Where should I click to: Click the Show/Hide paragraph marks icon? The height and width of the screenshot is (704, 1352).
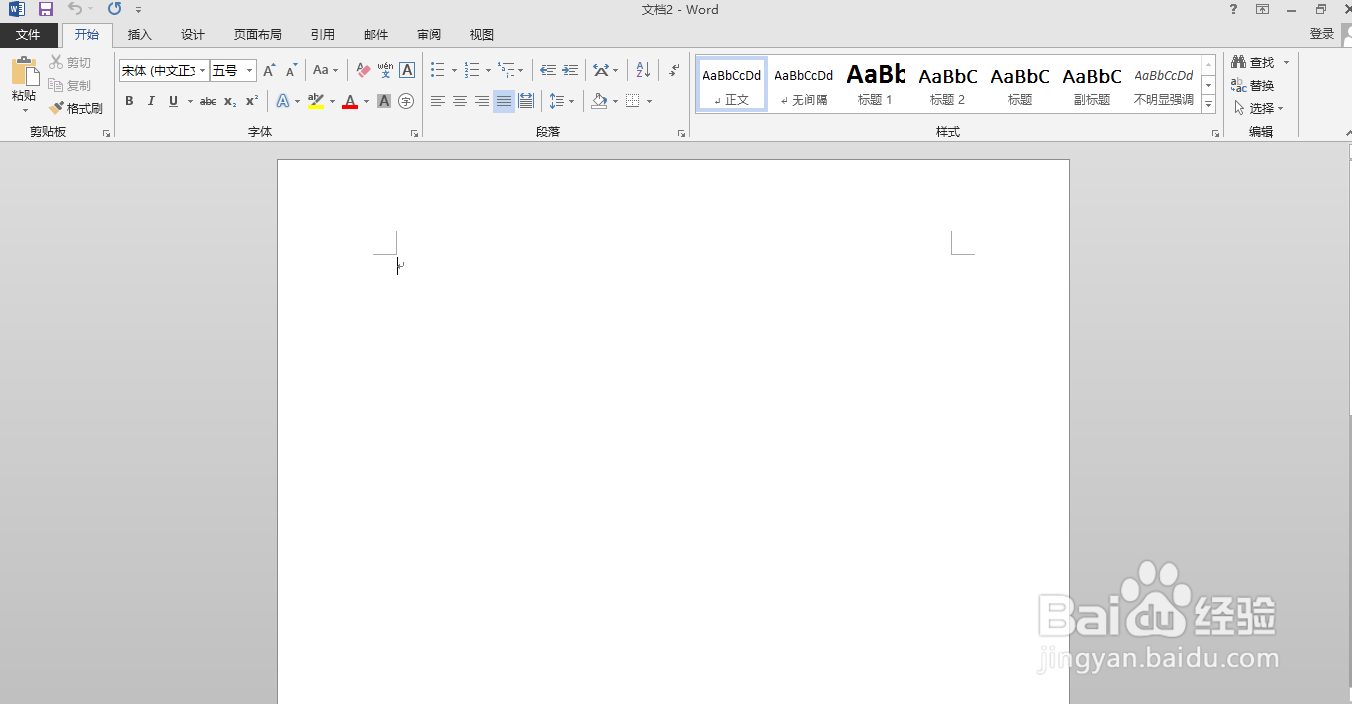point(674,71)
